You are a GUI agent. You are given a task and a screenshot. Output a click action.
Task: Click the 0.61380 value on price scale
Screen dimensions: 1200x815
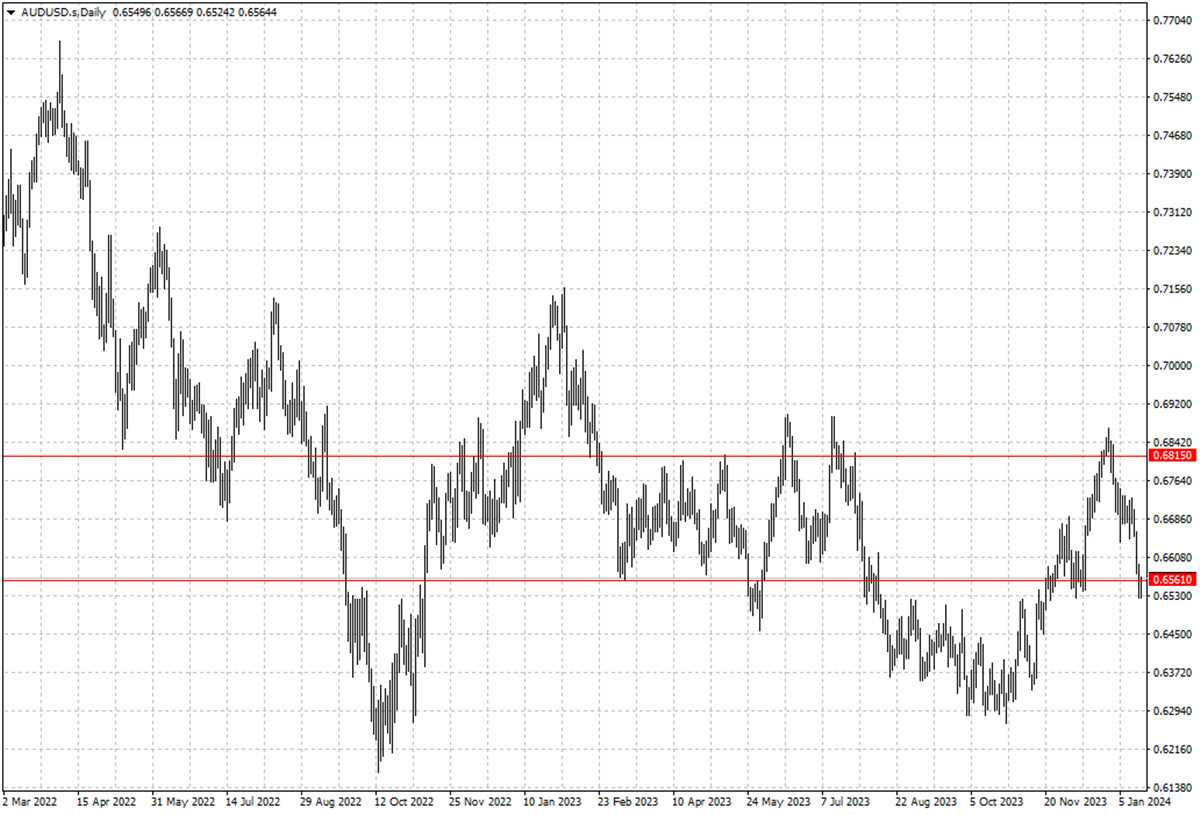pyautogui.click(x=1172, y=788)
